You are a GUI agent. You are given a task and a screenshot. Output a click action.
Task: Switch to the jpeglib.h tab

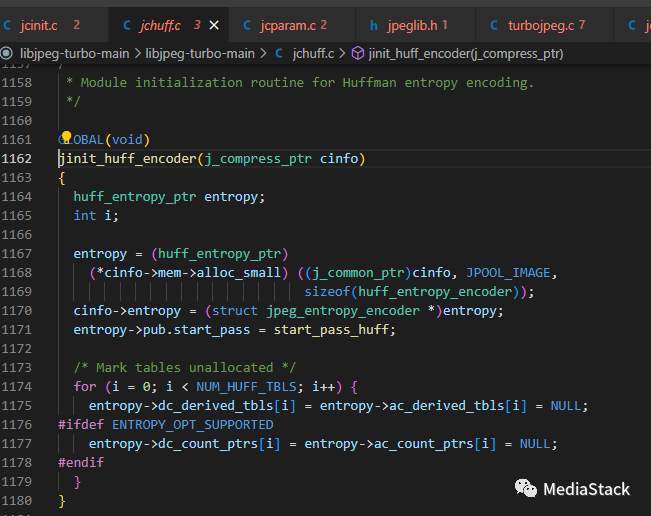410,23
